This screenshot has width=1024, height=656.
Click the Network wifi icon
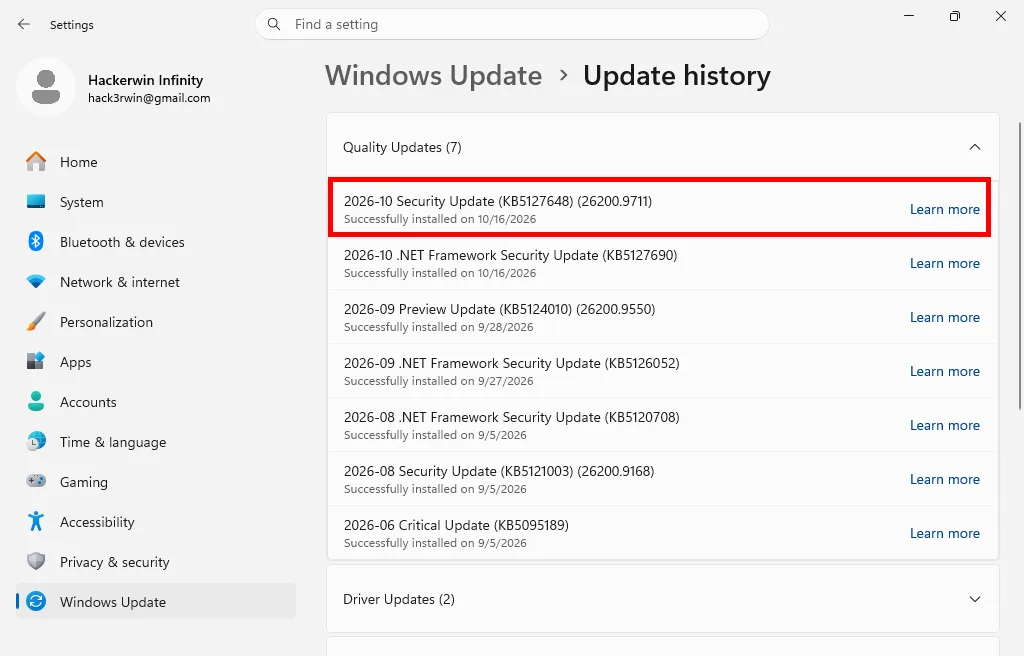pyautogui.click(x=36, y=282)
